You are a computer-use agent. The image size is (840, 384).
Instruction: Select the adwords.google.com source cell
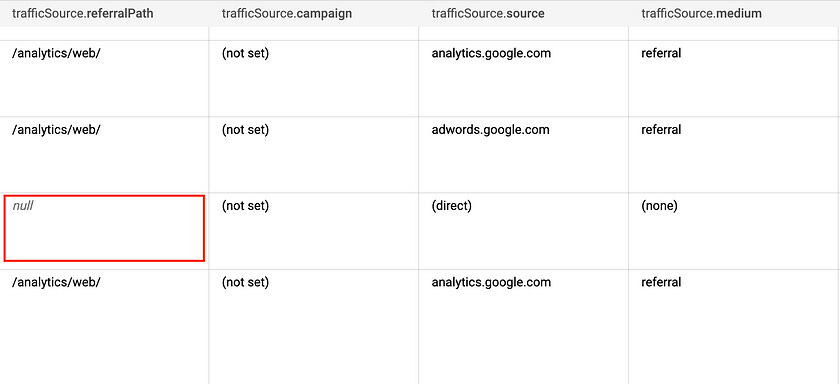[x=490, y=130]
